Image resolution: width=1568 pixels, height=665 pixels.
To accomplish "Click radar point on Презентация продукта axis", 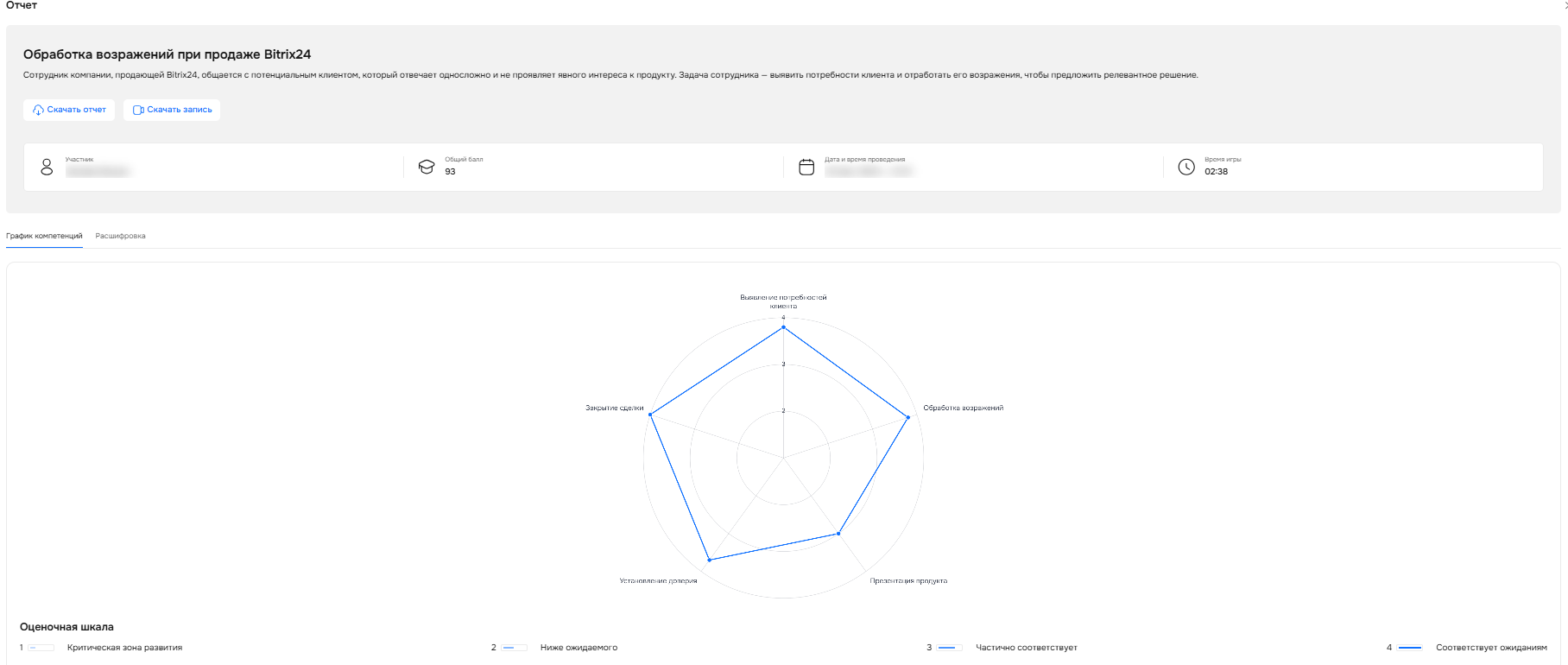I will [838, 534].
